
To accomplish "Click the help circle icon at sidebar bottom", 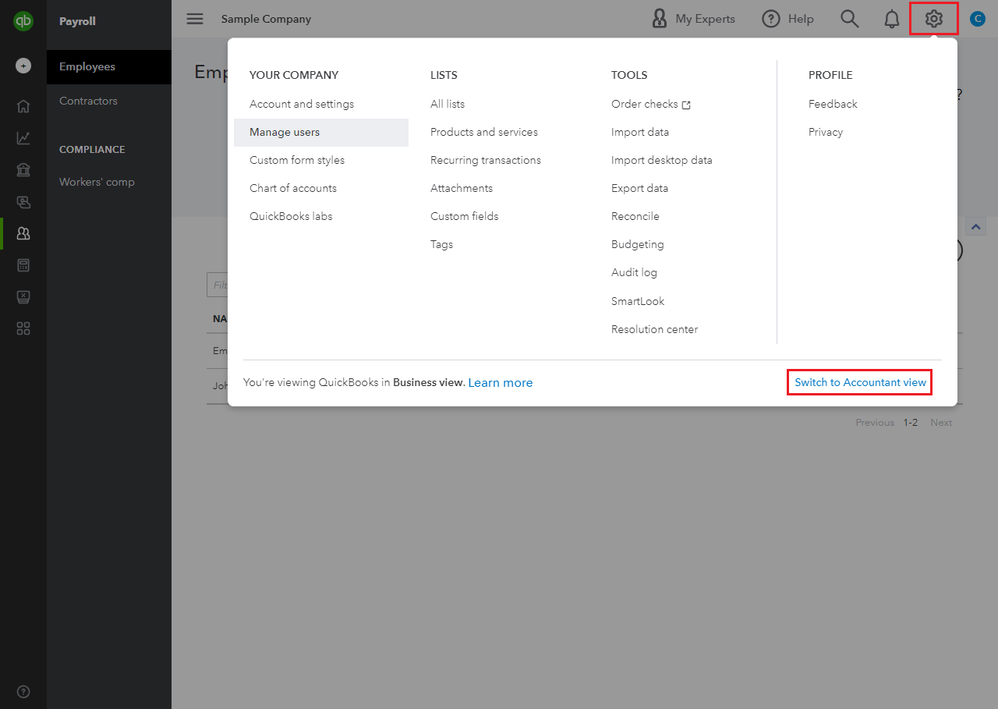I will click(24, 692).
